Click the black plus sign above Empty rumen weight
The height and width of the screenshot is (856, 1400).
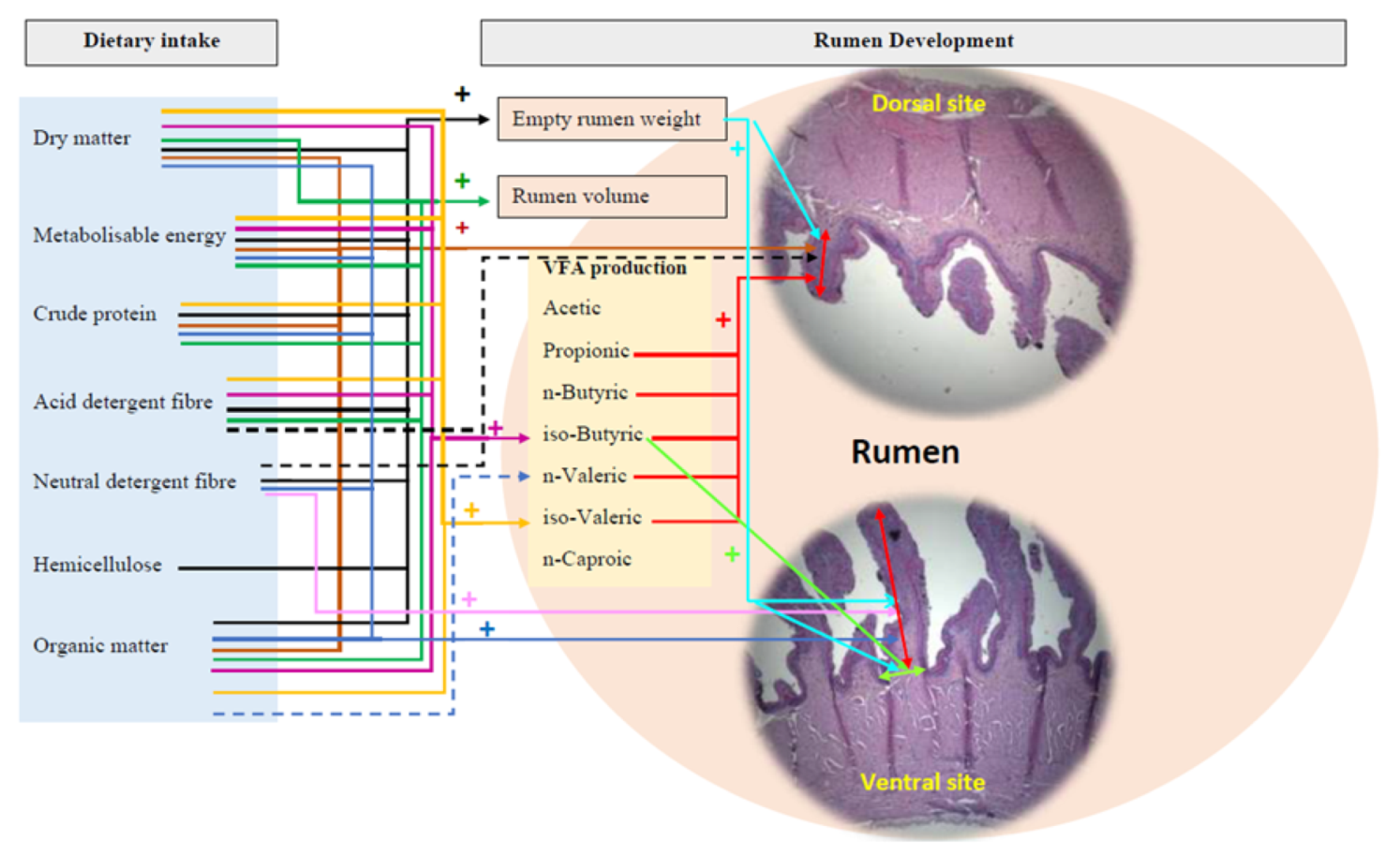(462, 95)
